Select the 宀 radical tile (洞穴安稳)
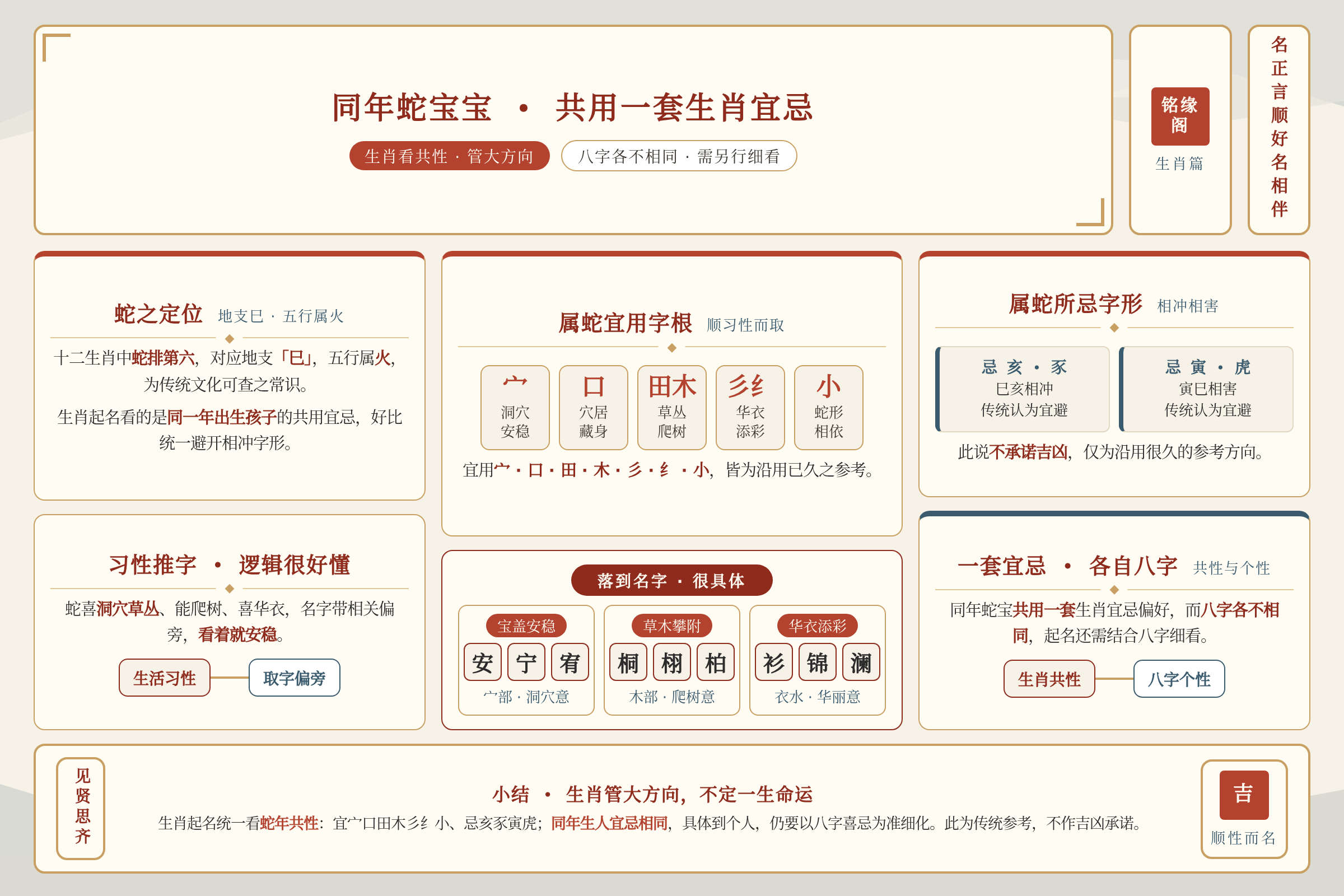Image resolution: width=1344 pixels, height=896 pixels. pos(515,408)
